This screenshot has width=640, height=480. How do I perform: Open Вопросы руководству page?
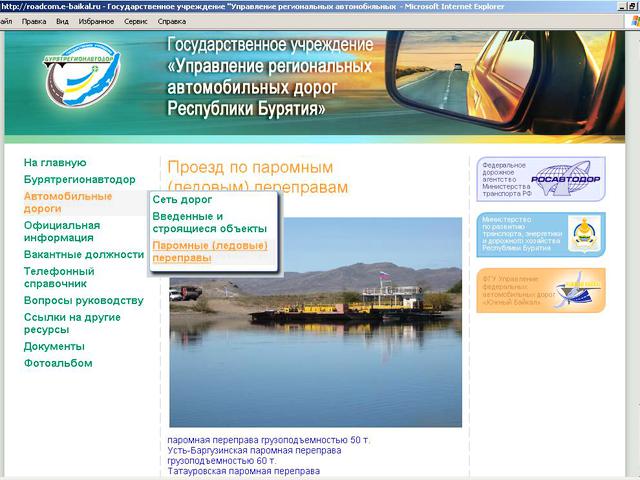(x=84, y=300)
